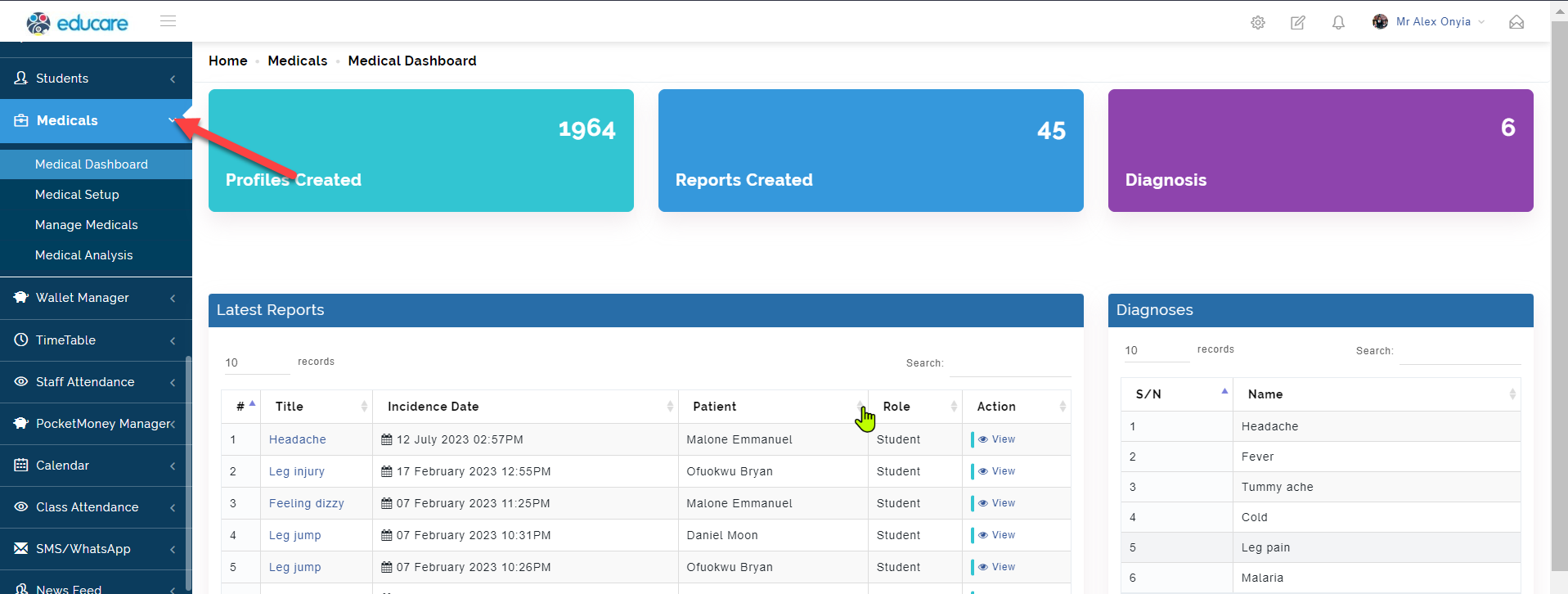Open the Leg injury report link
Viewport: 1568px width, 594px height.
(297, 471)
